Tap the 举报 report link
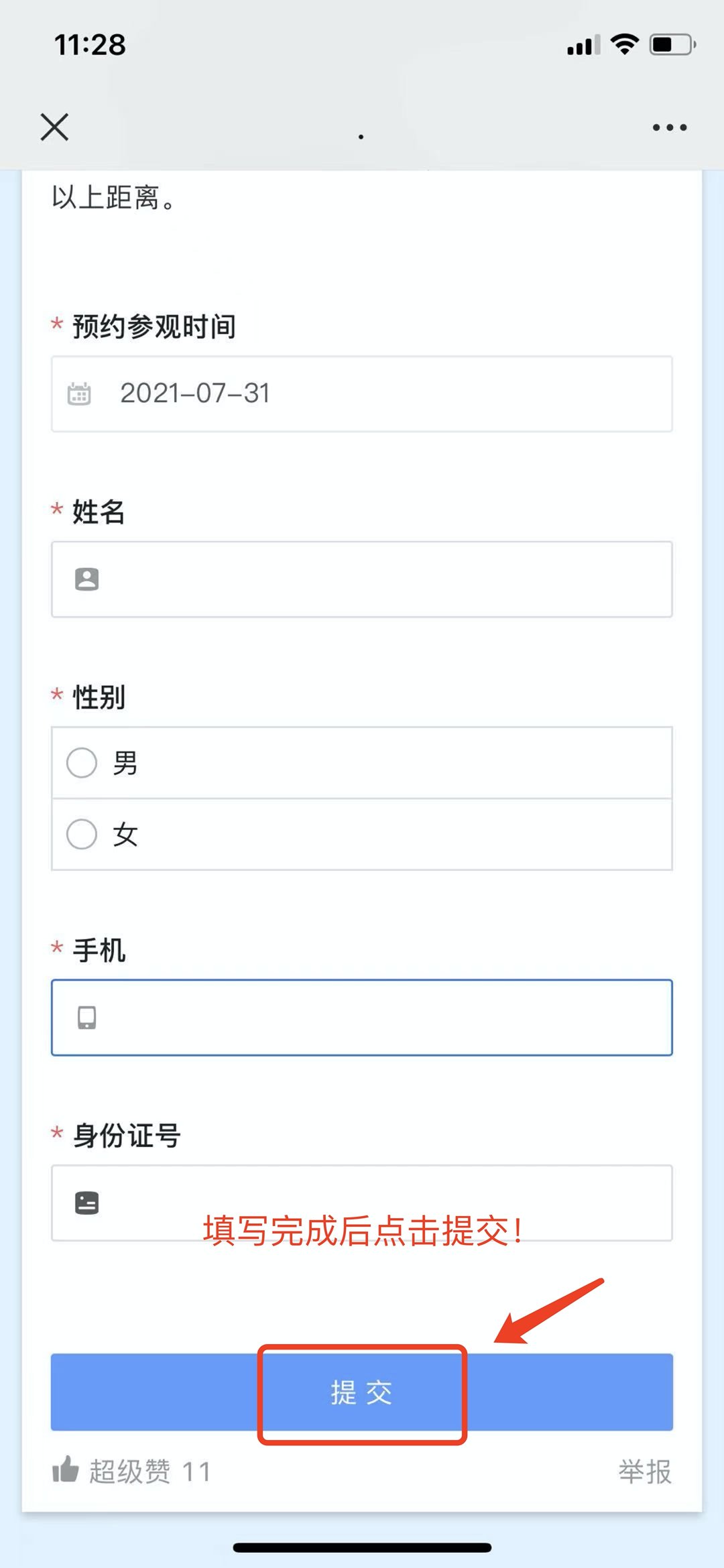Viewport: 724px width, 1568px height. pos(645,1472)
